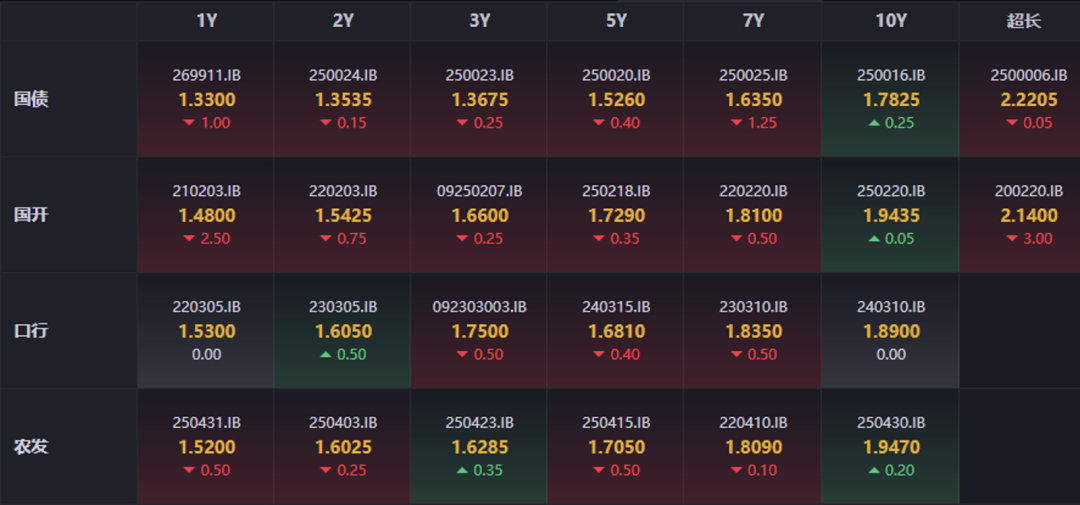This screenshot has width=1080, height=505.
Task: Open bond code 2500006.IB
Action: (x=1028, y=75)
